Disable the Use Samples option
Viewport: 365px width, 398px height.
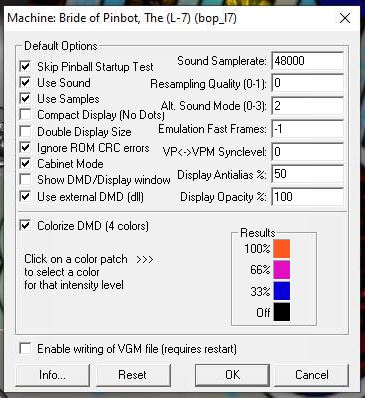coord(25,99)
